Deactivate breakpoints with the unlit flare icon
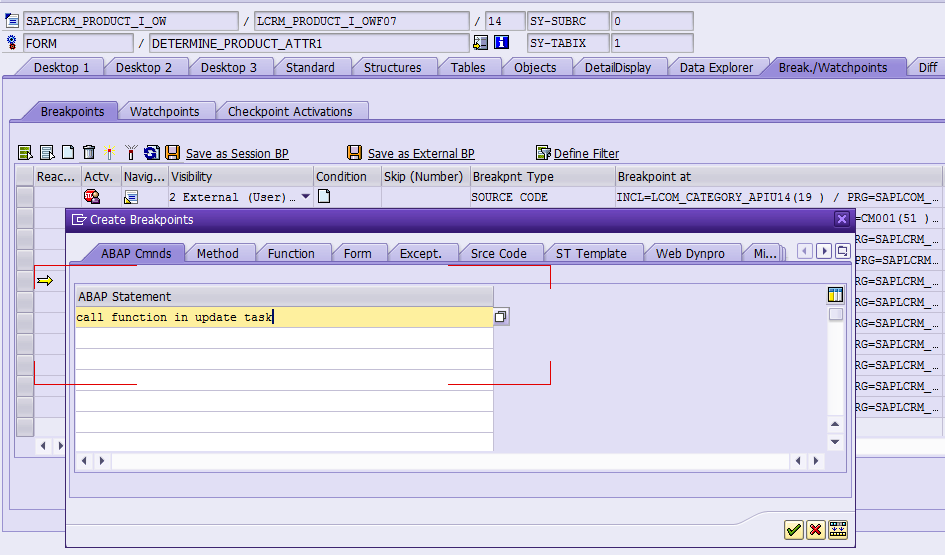 (131, 152)
